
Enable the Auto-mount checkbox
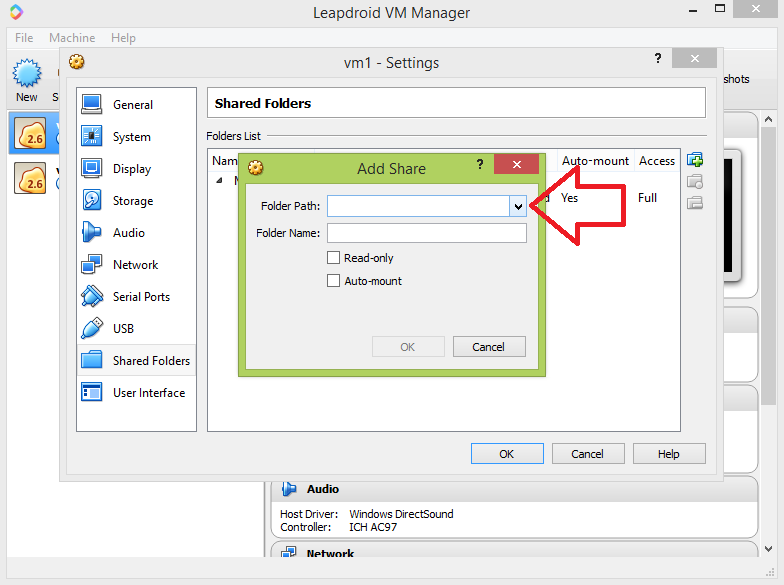pos(334,280)
